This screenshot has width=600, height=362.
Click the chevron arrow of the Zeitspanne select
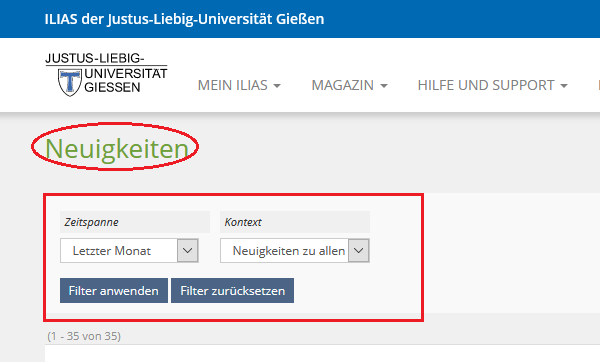(188, 251)
